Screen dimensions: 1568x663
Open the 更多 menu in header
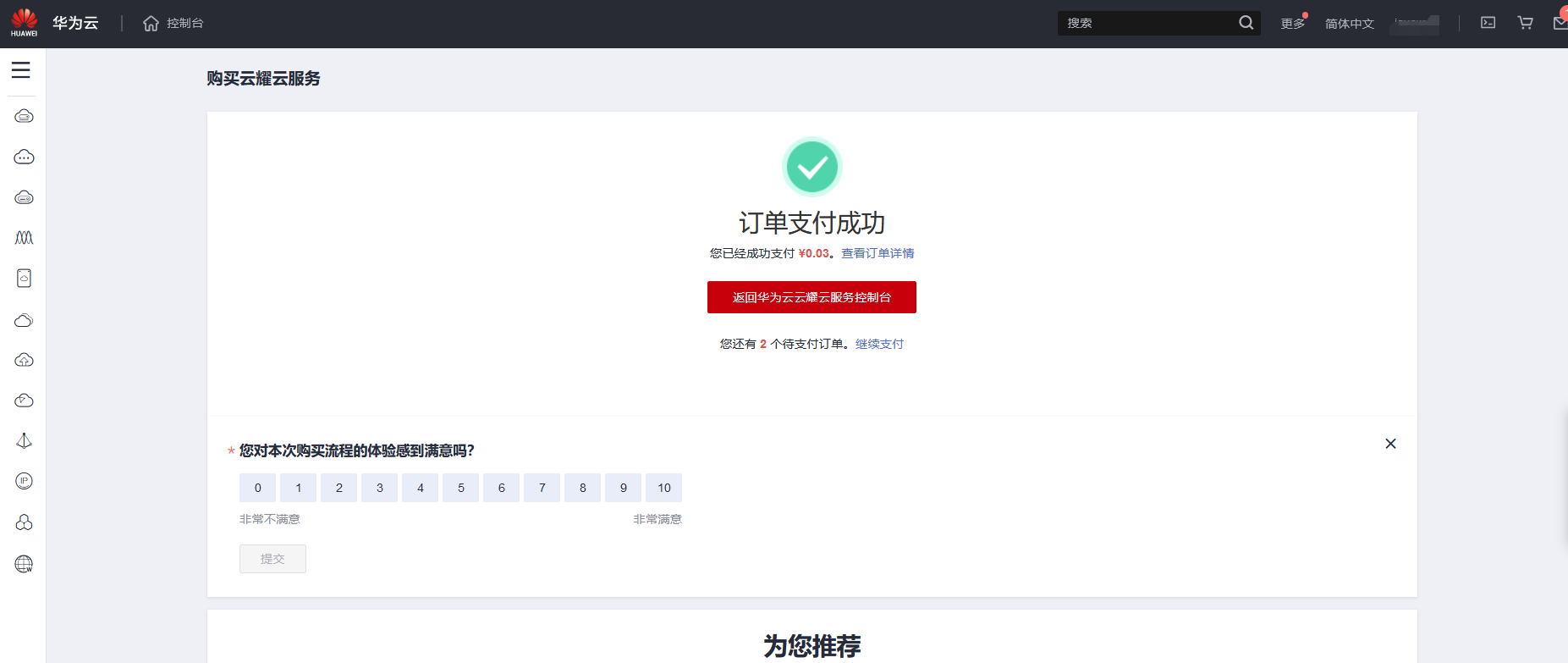(x=1293, y=24)
